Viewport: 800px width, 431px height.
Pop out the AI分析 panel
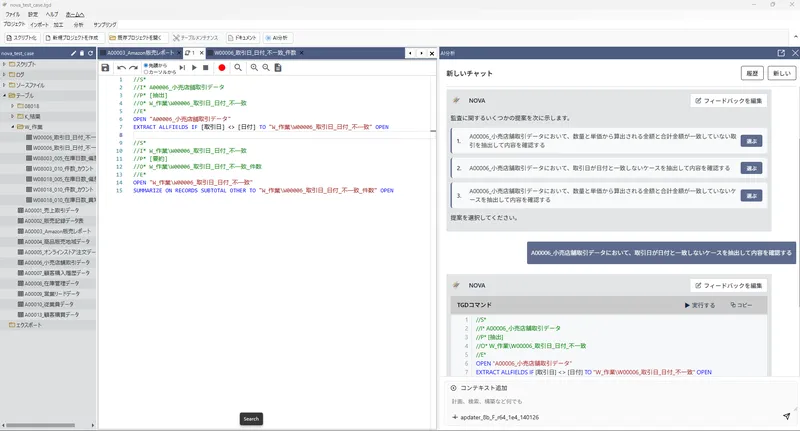point(781,52)
